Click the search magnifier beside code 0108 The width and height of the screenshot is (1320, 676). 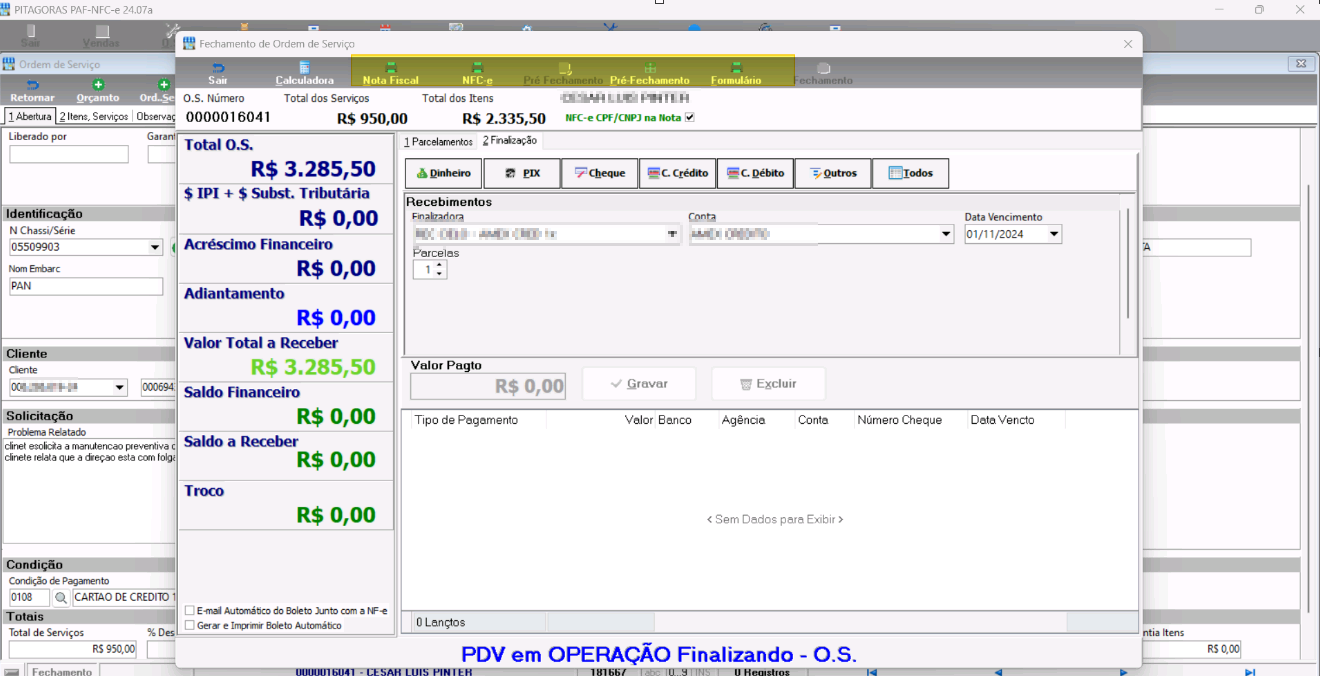tap(61, 597)
